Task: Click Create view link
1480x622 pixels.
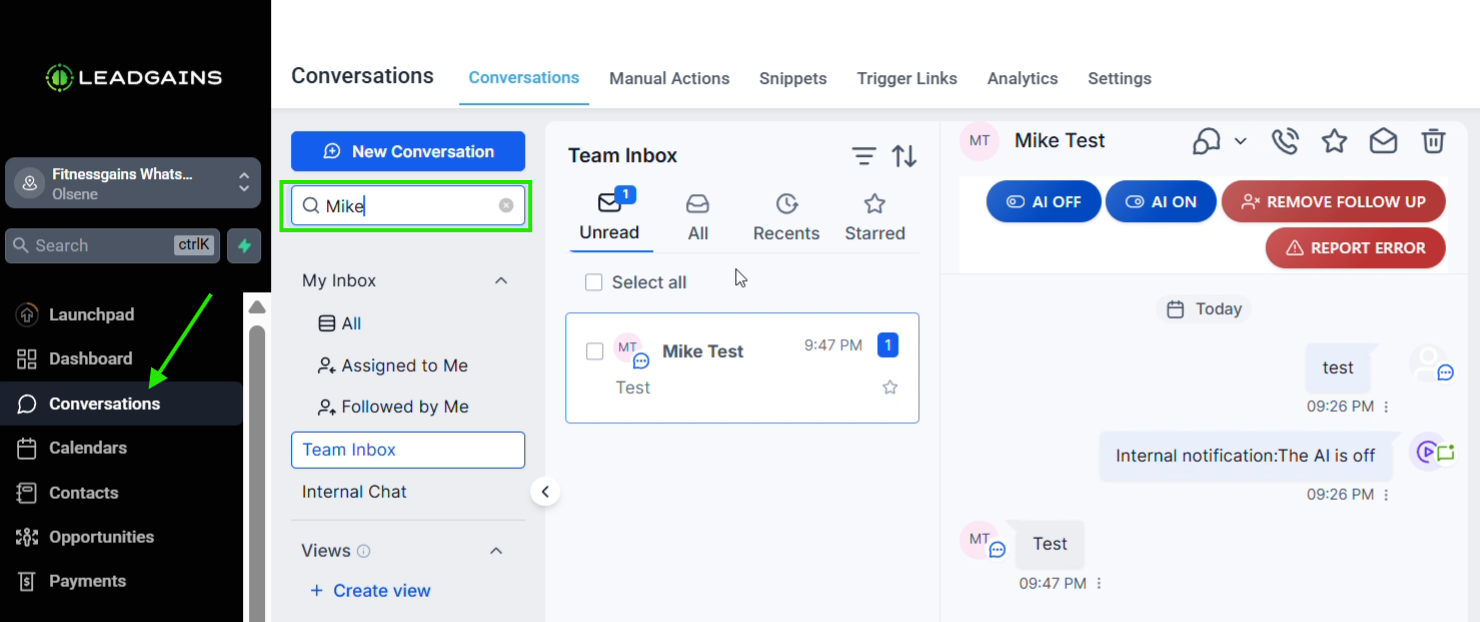Action: coord(371,591)
